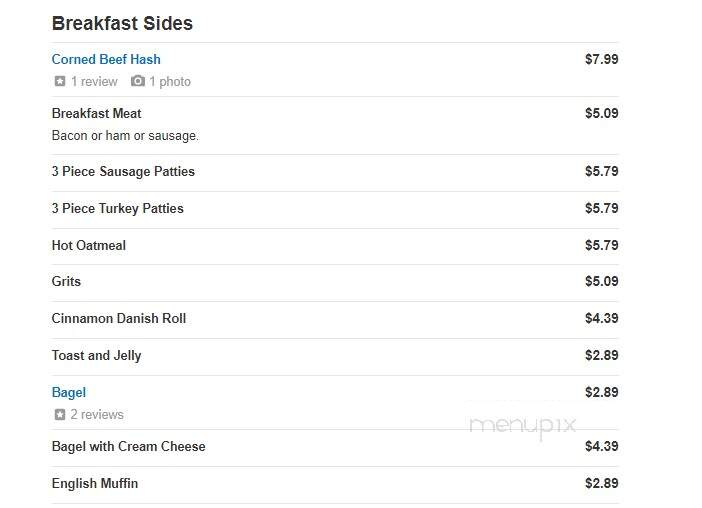Click the Breakfast Sides section heading
Viewport: 702px width, 508px height.
122,23
